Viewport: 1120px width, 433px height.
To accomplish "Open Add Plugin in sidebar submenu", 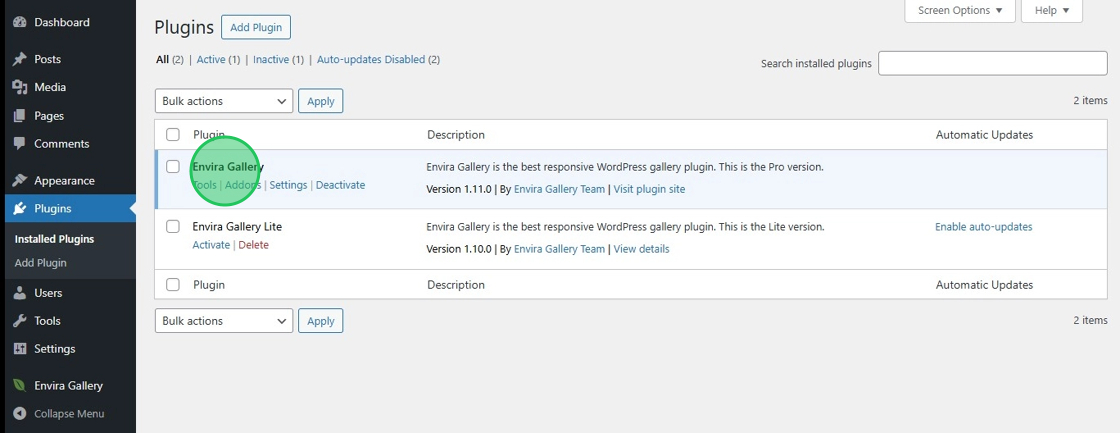I will tap(41, 263).
